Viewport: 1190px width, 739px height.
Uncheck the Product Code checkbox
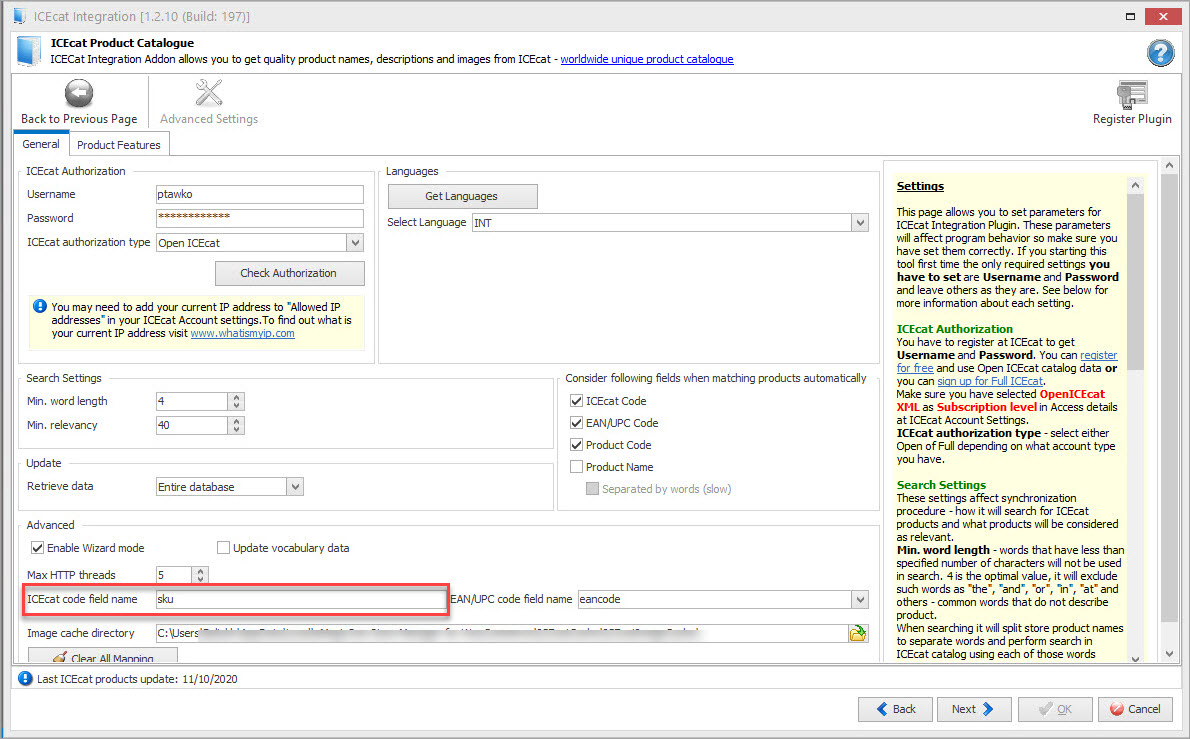(x=576, y=445)
